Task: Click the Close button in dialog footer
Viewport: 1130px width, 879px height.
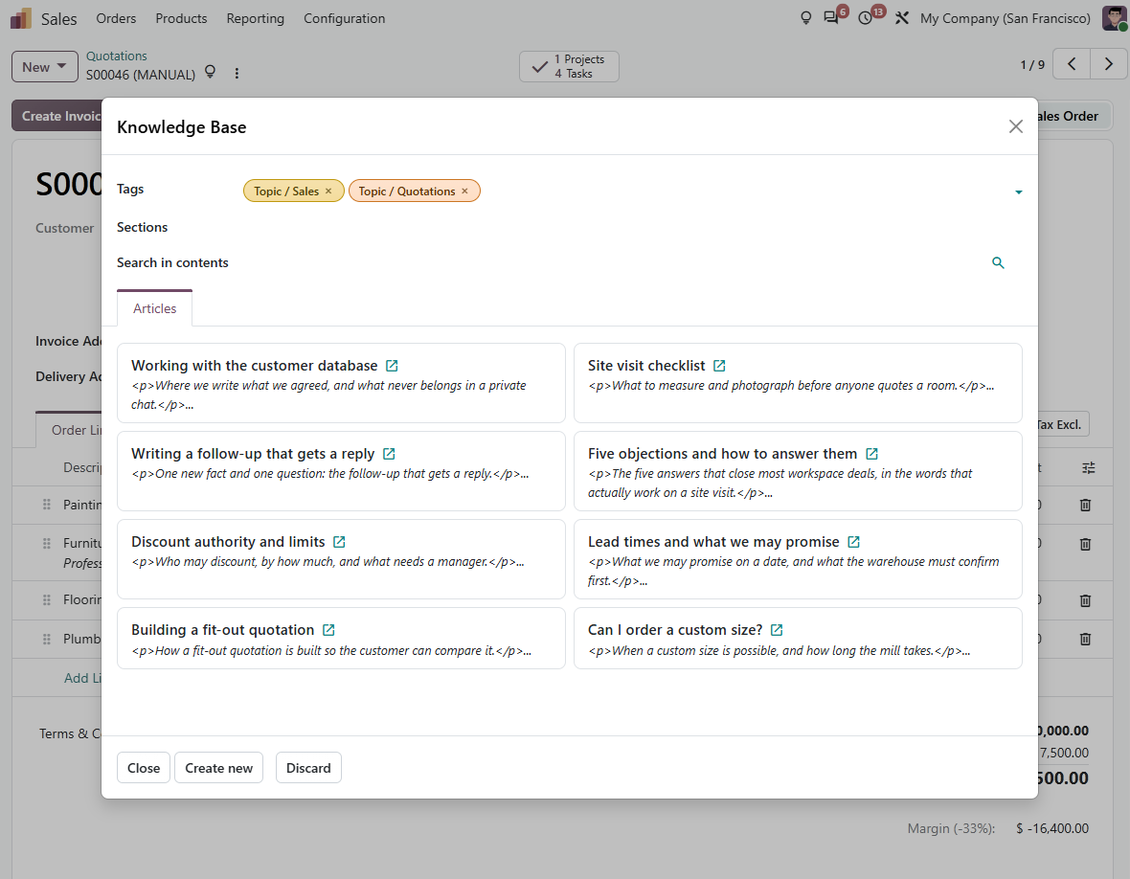Action: click(143, 768)
